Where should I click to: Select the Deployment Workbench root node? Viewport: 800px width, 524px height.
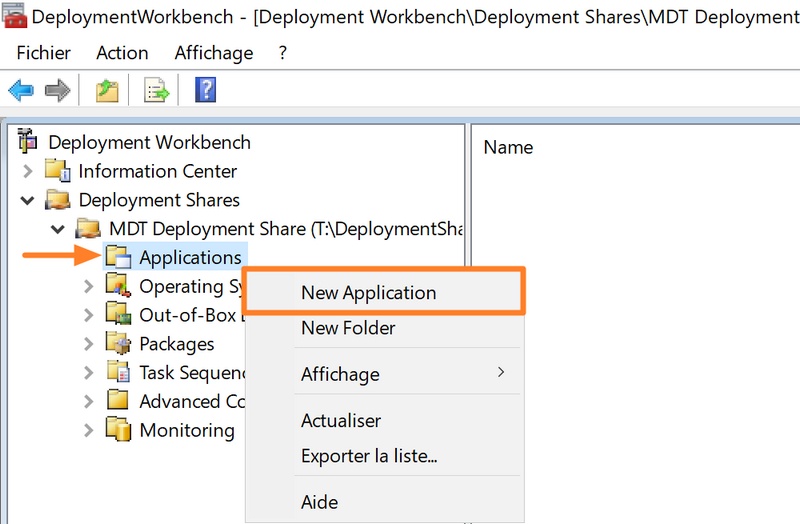(149, 142)
